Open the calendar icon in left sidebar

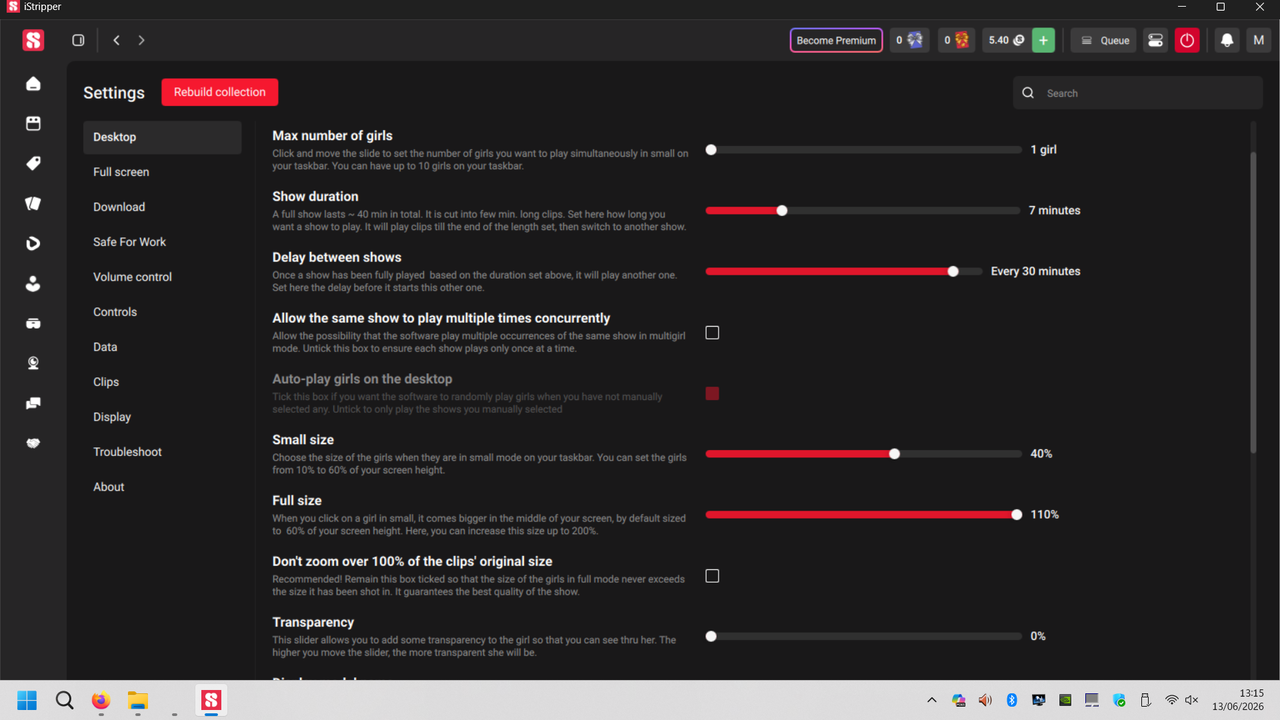pos(33,124)
